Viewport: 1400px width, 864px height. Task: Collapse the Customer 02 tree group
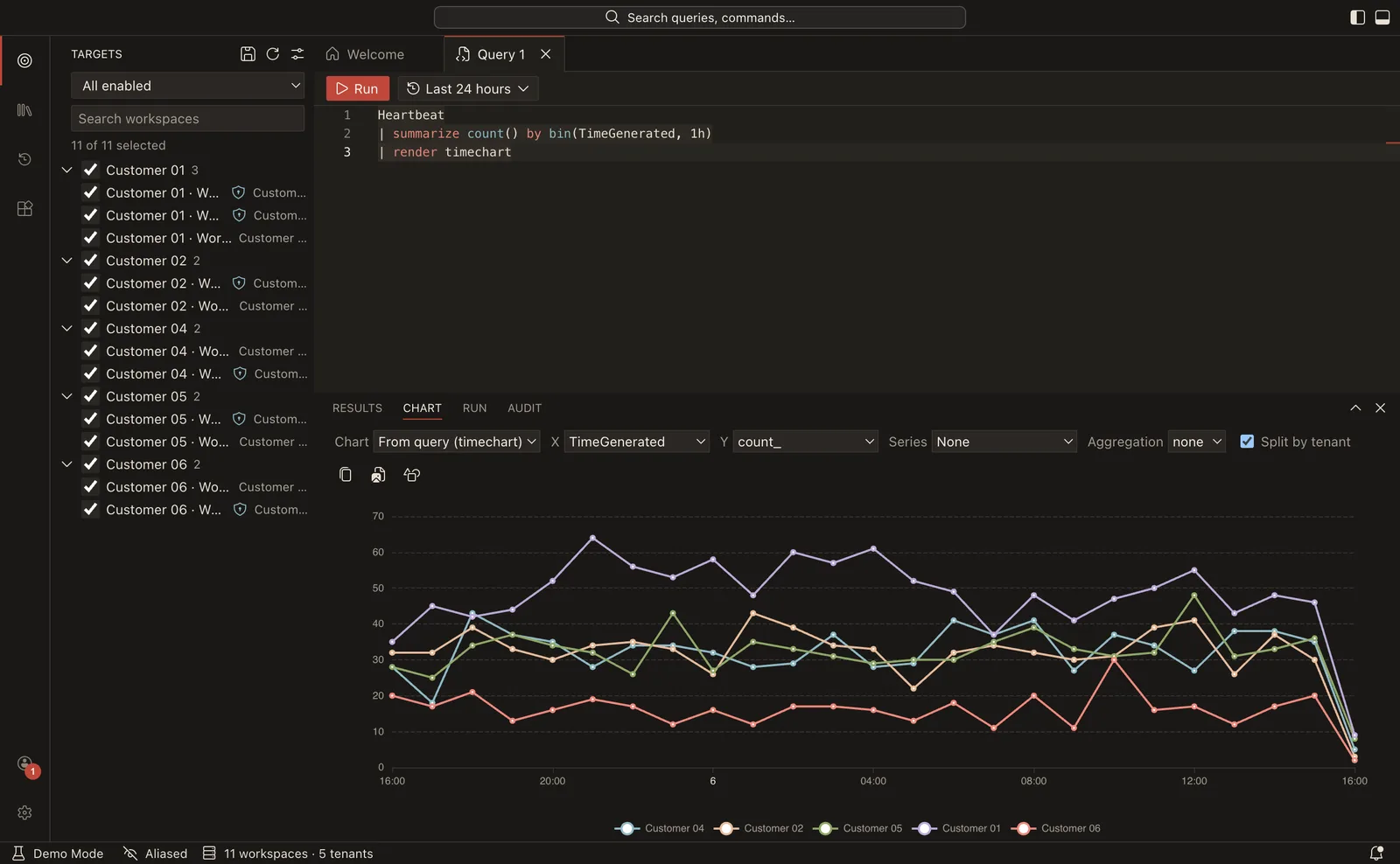(x=66, y=261)
